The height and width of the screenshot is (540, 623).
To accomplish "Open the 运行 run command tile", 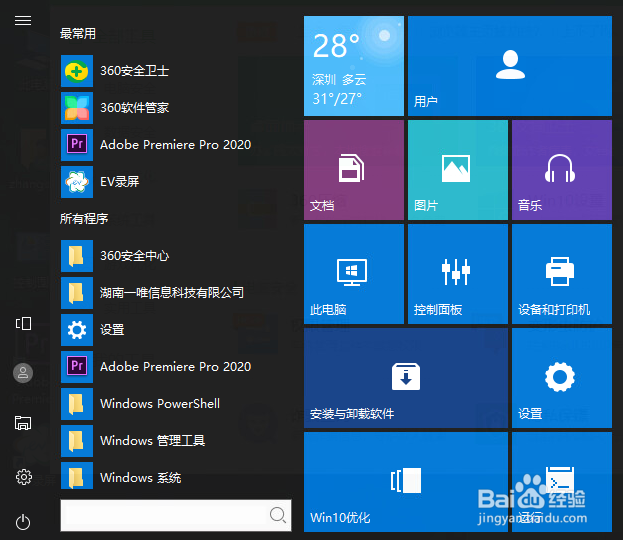I will [x=562, y=482].
